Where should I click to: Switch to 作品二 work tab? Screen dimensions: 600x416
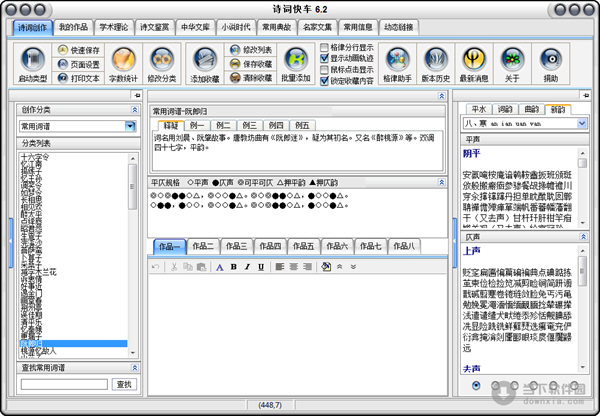pyautogui.click(x=203, y=246)
